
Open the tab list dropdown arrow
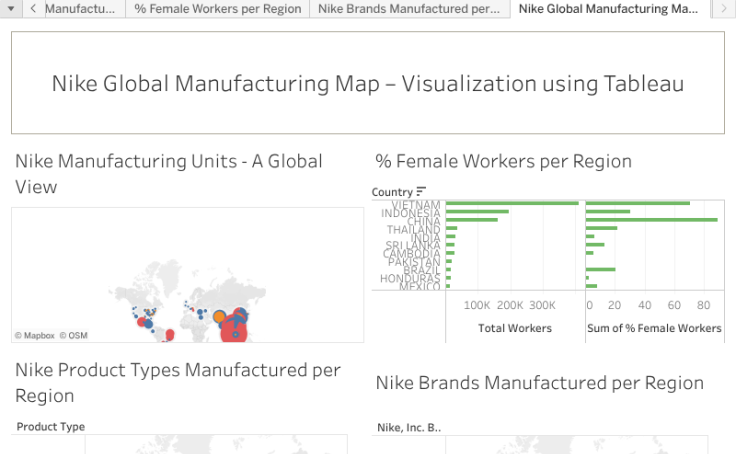click(11, 8)
